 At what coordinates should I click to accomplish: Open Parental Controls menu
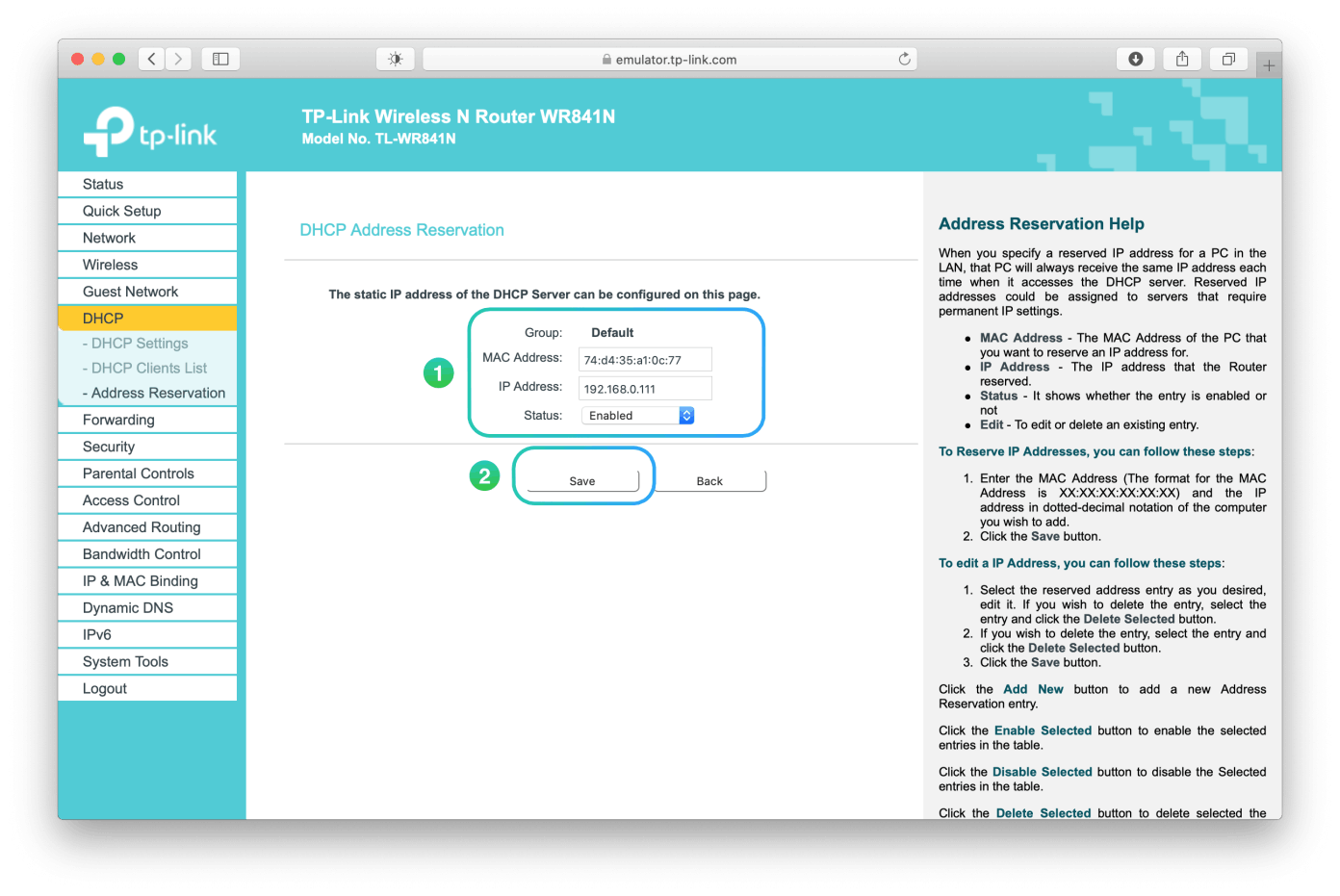coord(147,474)
